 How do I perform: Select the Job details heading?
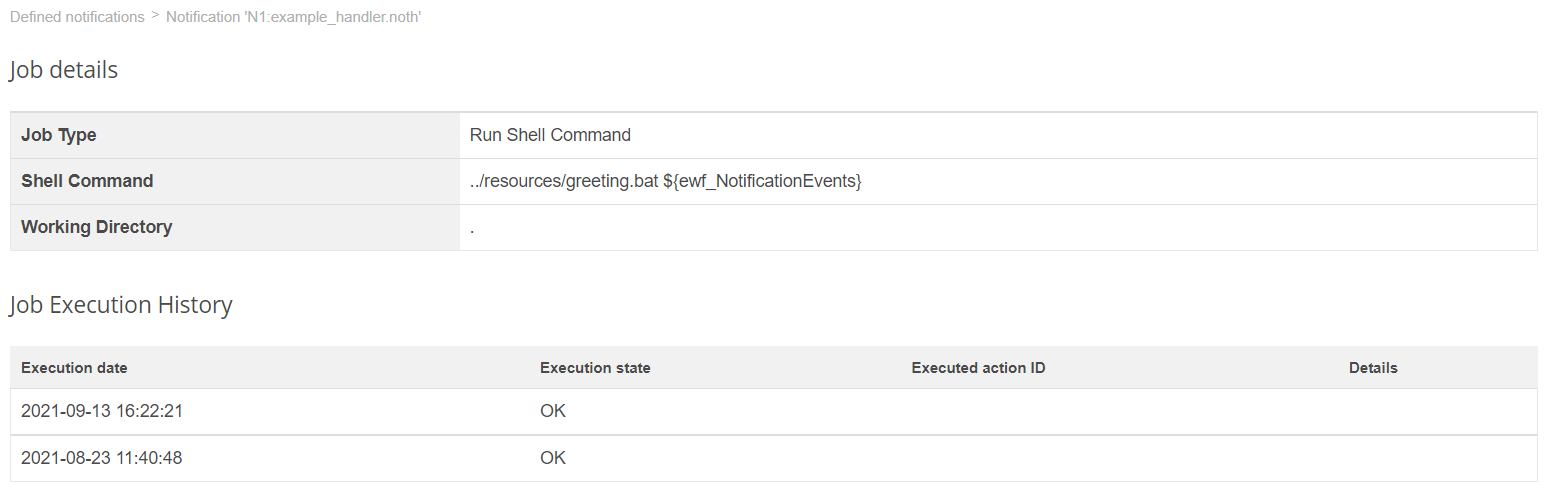pyautogui.click(x=64, y=70)
